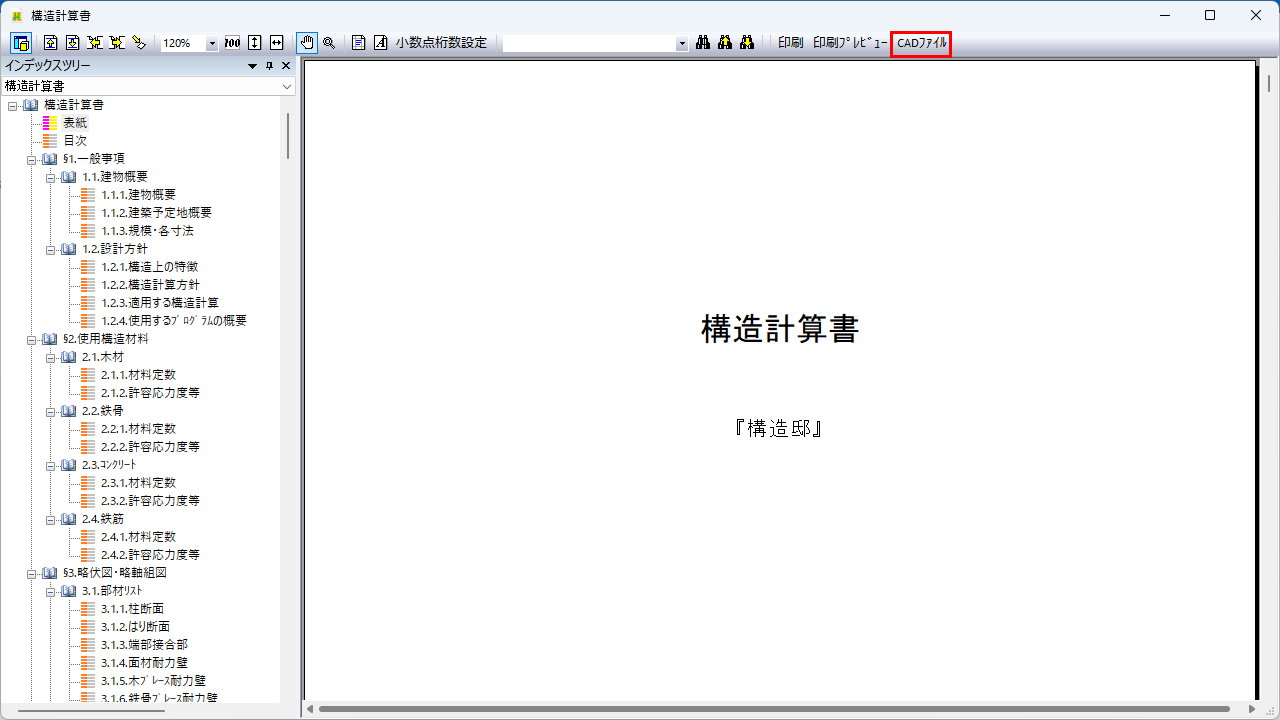Pin the インデックスツリー panel
The image size is (1280, 720).
pos(269,66)
